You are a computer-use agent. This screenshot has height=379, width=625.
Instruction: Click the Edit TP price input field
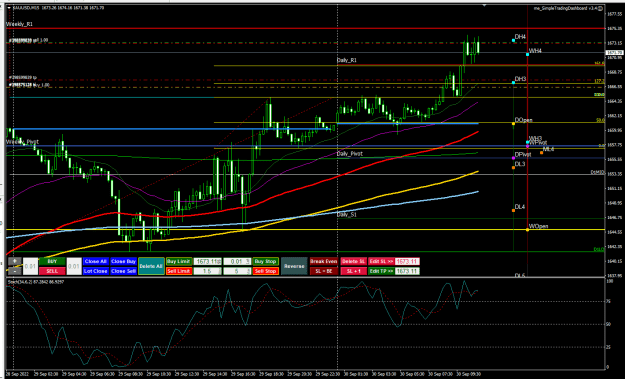[x=407, y=271]
